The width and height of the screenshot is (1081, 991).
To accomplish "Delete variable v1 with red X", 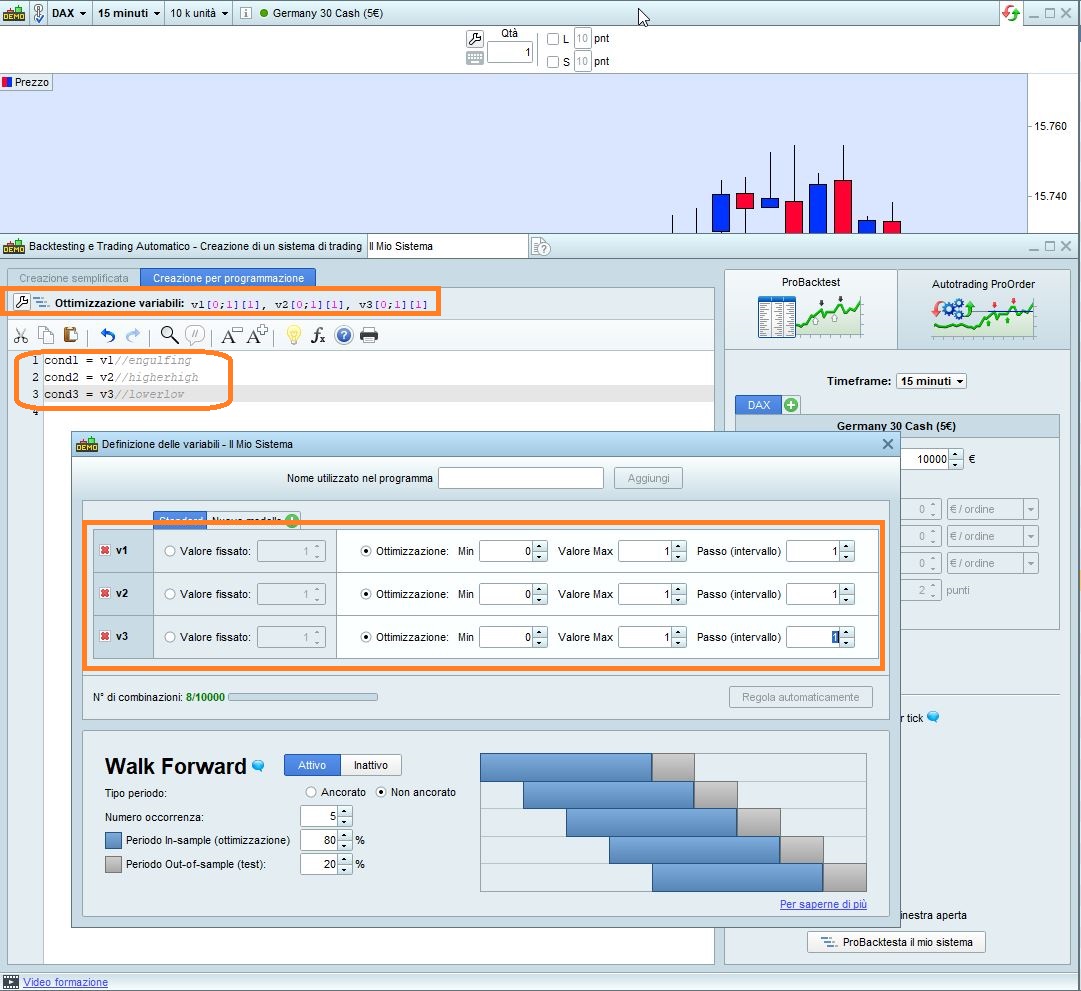I will point(105,550).
